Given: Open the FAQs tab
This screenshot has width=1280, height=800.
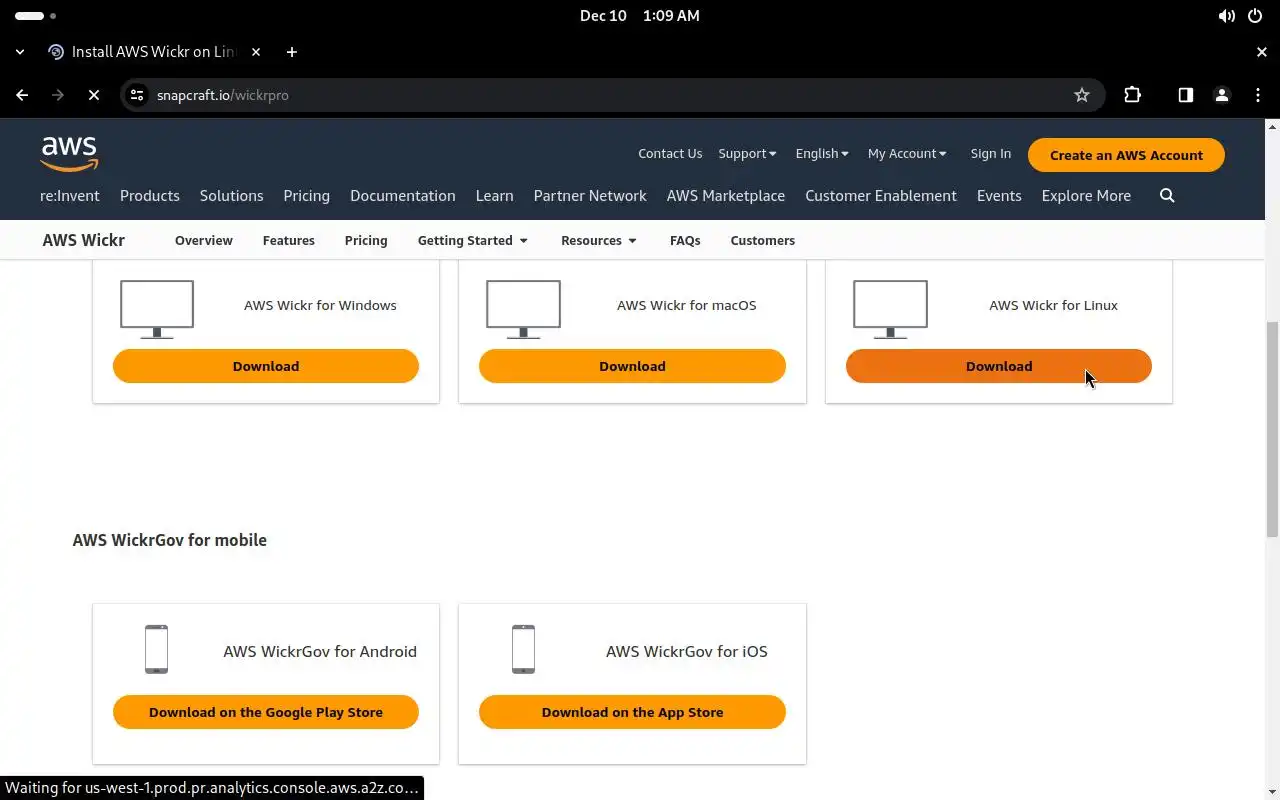Looking at the screenshot, I should tap(685, 240).
